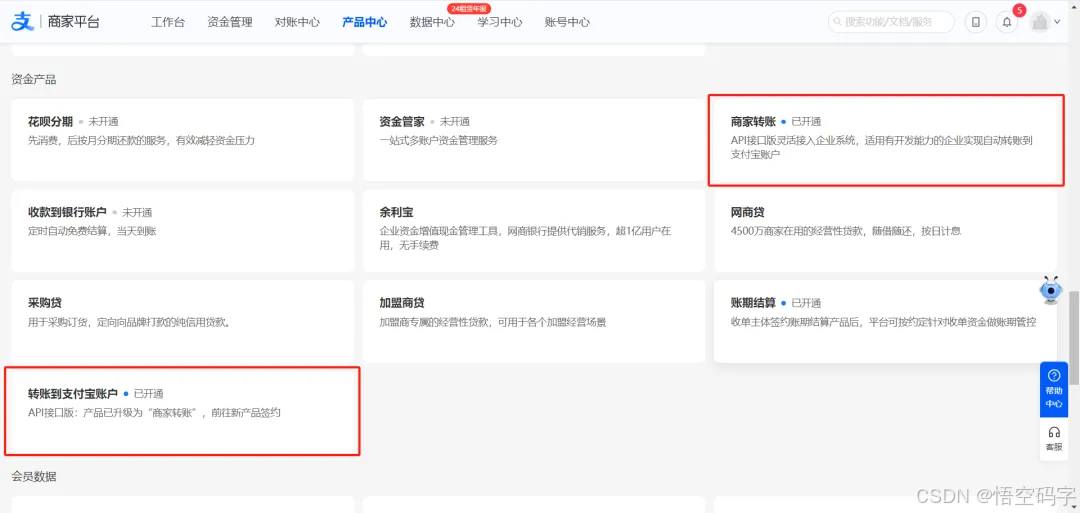
Task: Open the 花呗分期 product card
Action: click(183, 140)
